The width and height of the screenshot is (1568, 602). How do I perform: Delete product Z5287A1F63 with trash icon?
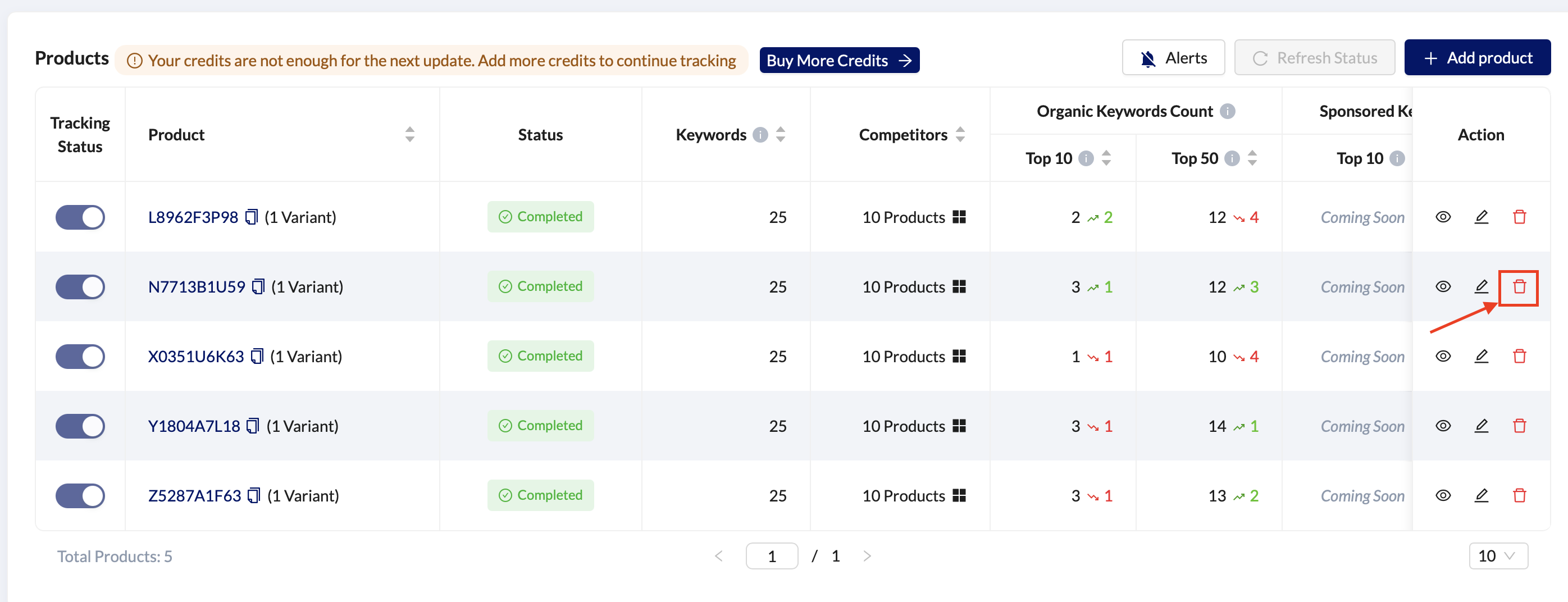tap(1519, 495)
